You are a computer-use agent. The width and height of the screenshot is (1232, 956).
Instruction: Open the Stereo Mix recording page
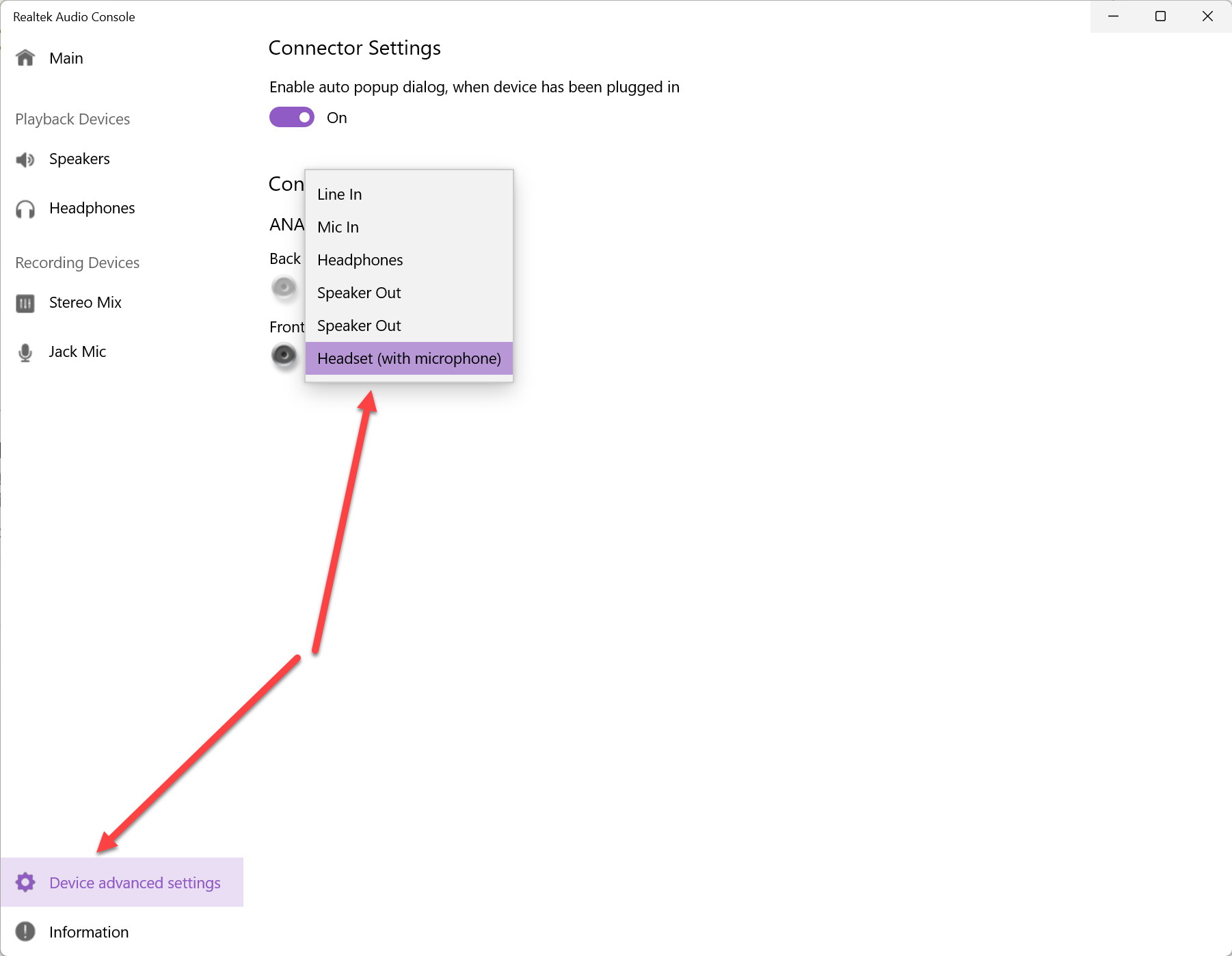coord(85,303)
